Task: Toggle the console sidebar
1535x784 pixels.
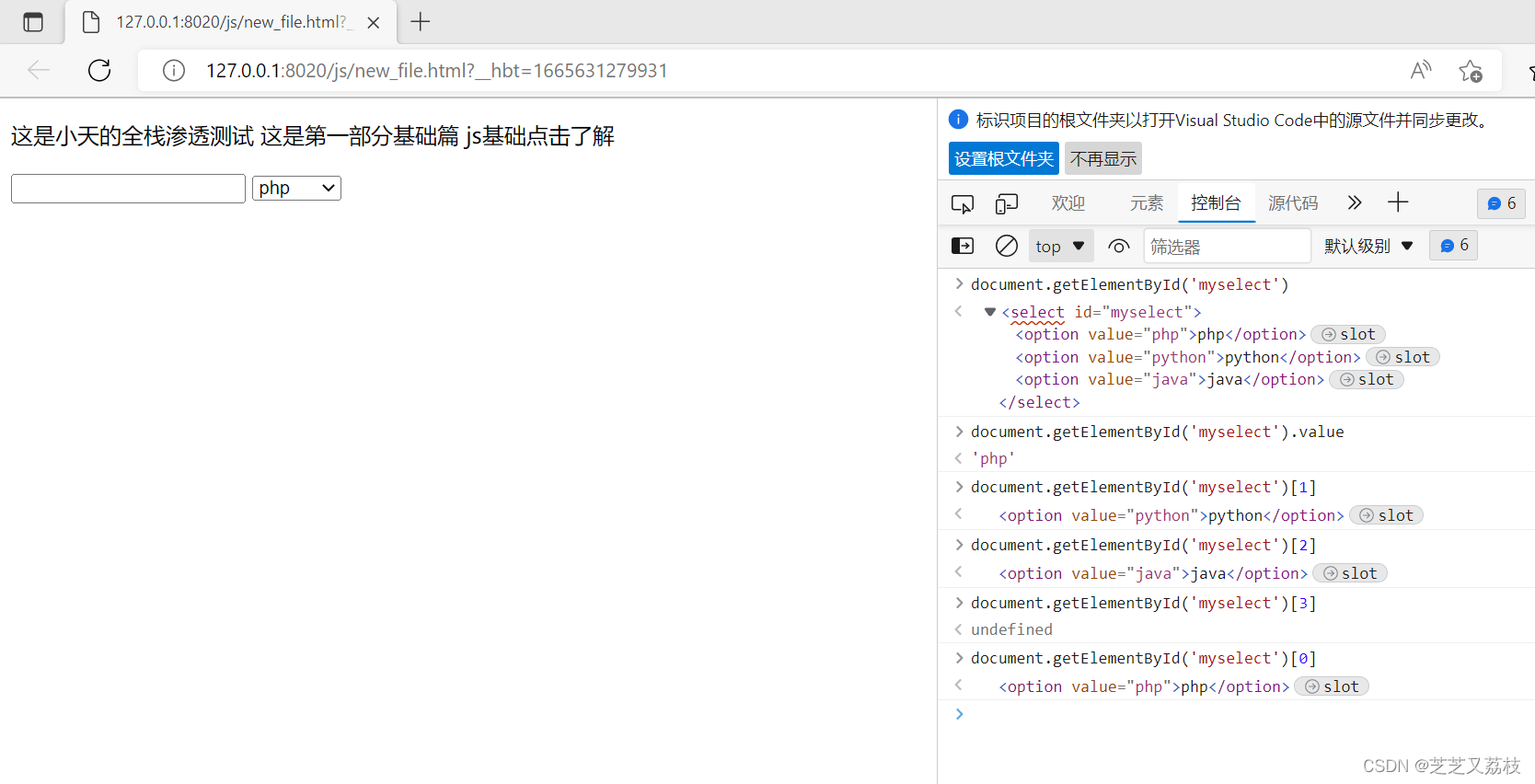Action: click(x=962, y=246)
